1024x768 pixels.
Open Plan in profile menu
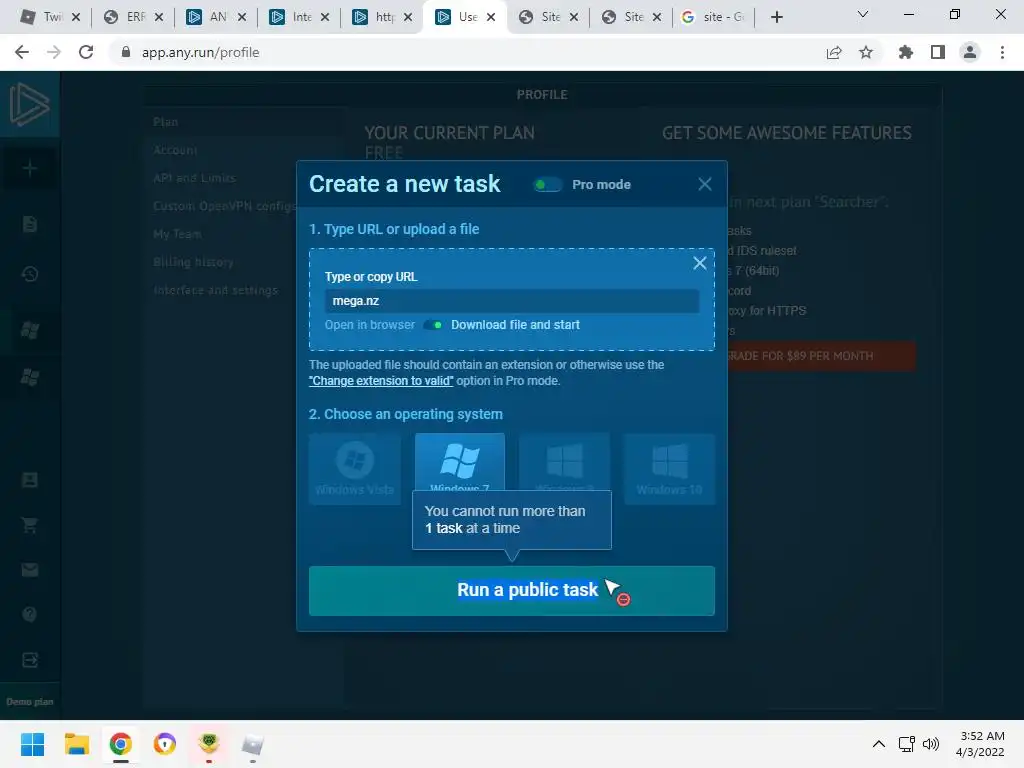click(x=166, y=122)
